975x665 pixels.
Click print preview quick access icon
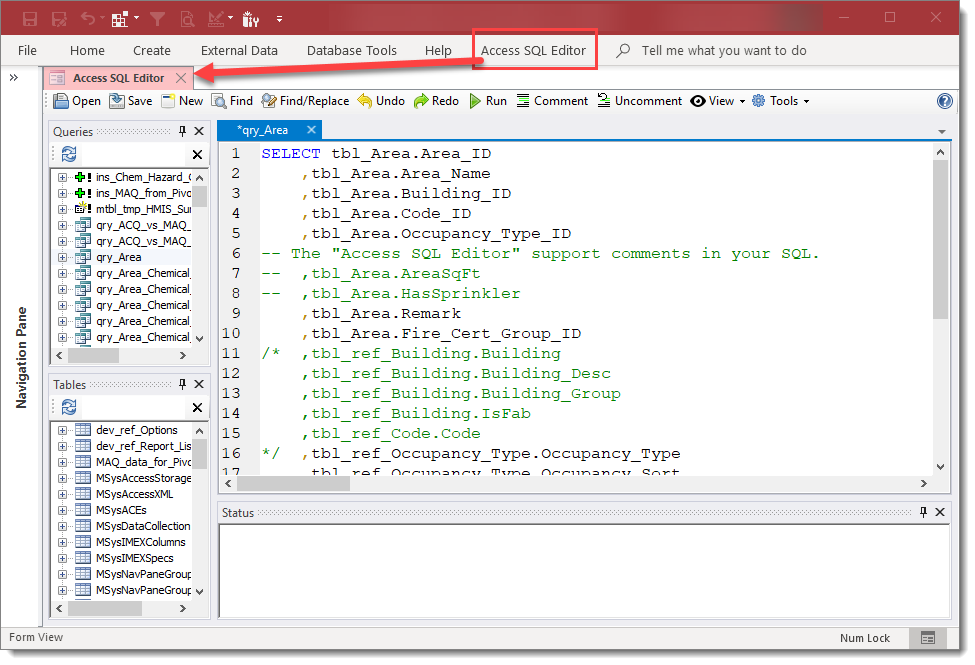click(187, 19)
